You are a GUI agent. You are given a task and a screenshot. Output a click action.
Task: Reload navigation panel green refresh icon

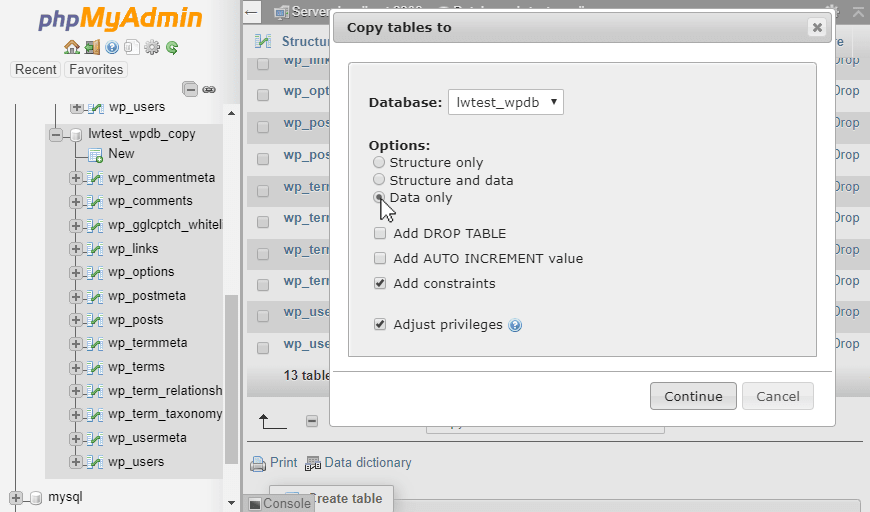pos(172,47)
